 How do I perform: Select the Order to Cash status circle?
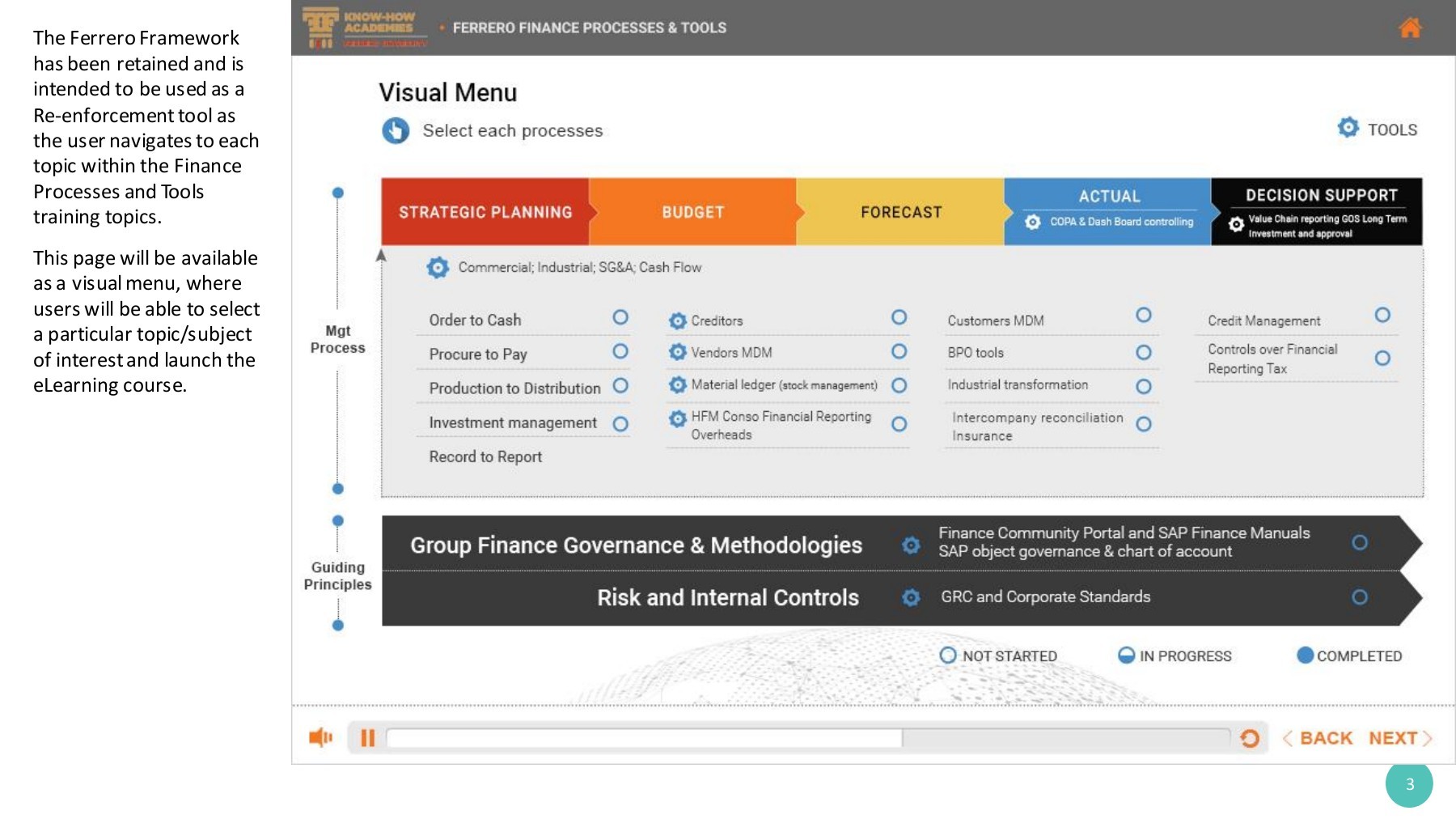(620, 317)
